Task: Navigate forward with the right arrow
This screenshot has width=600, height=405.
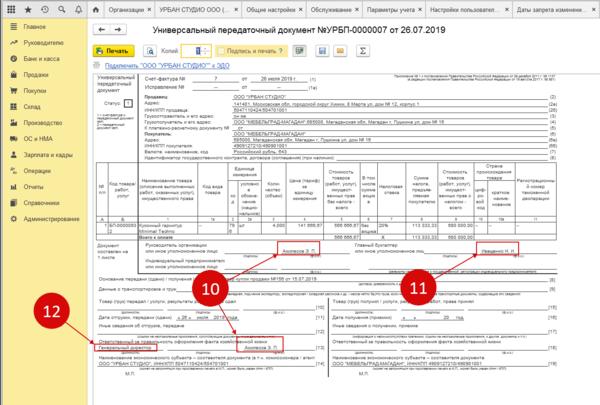Action: (118, 29)
